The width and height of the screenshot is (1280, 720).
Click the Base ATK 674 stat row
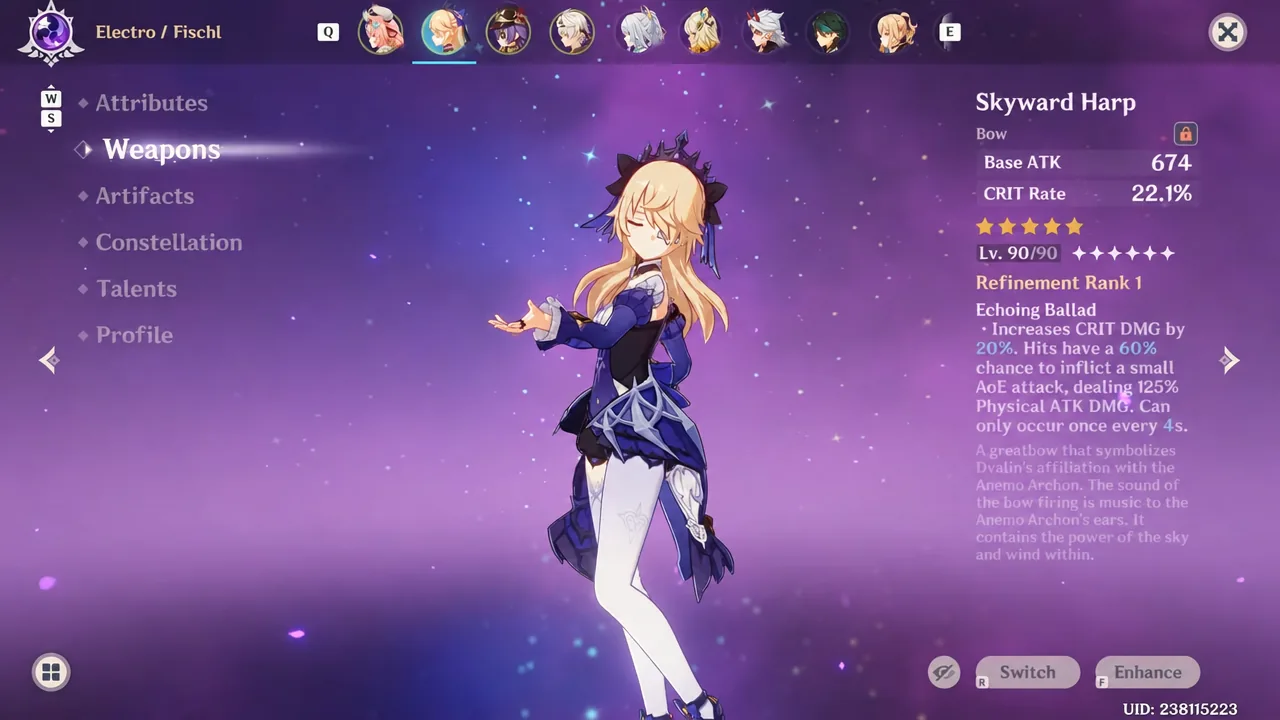(1086, 162)
